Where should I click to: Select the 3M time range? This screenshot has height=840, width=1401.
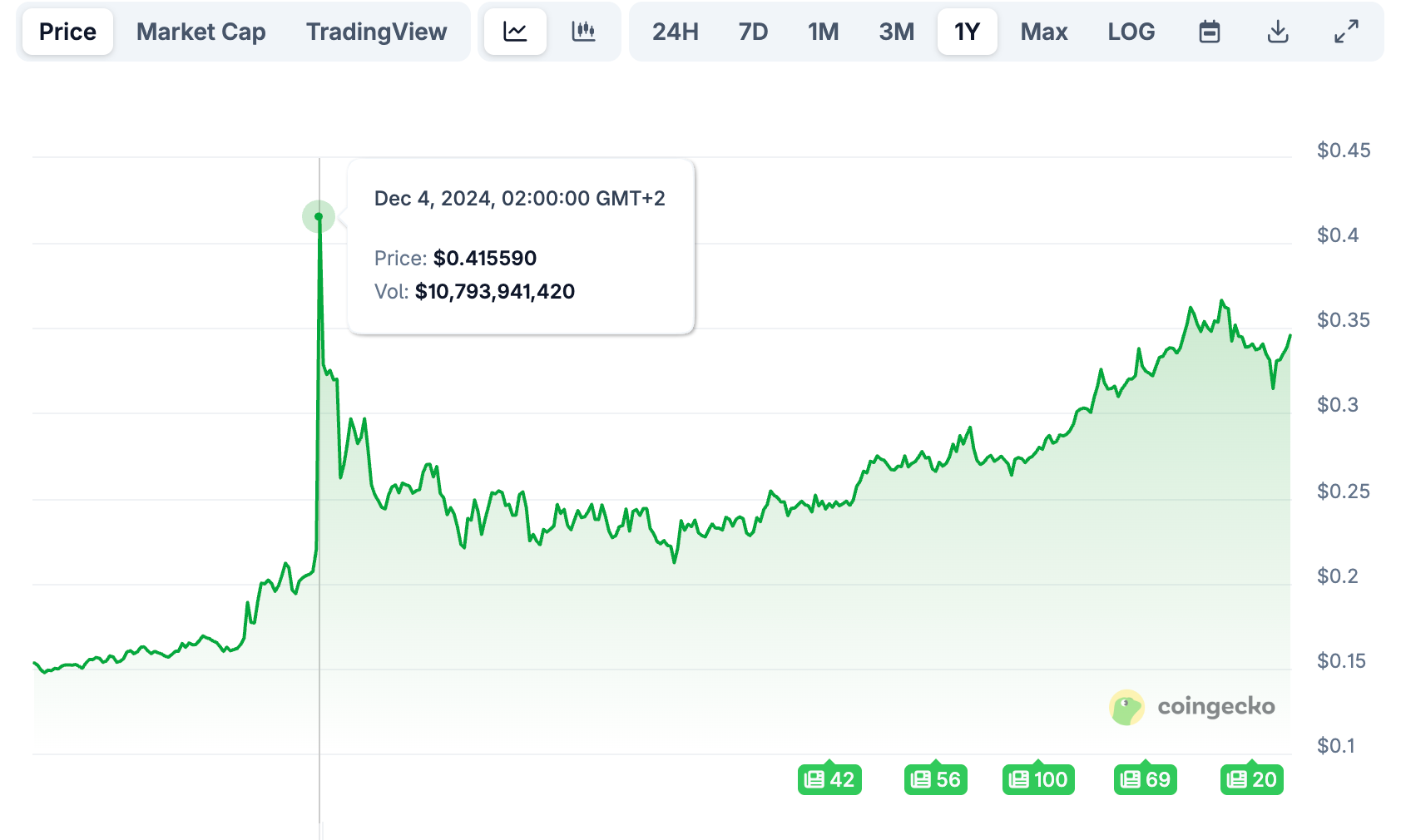click(895, 32)
